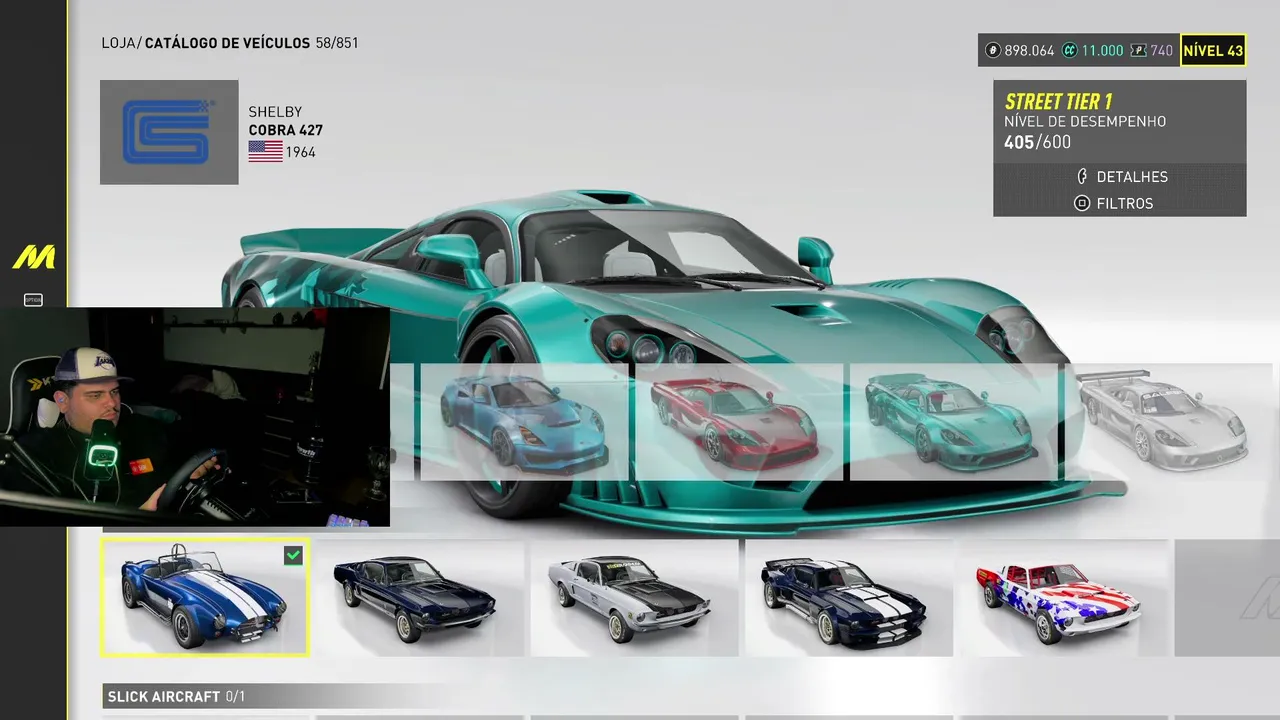This screenshot has height=720, width=1280.
Task: Click the COBRA 427 model name
Action: pos(286,130)
